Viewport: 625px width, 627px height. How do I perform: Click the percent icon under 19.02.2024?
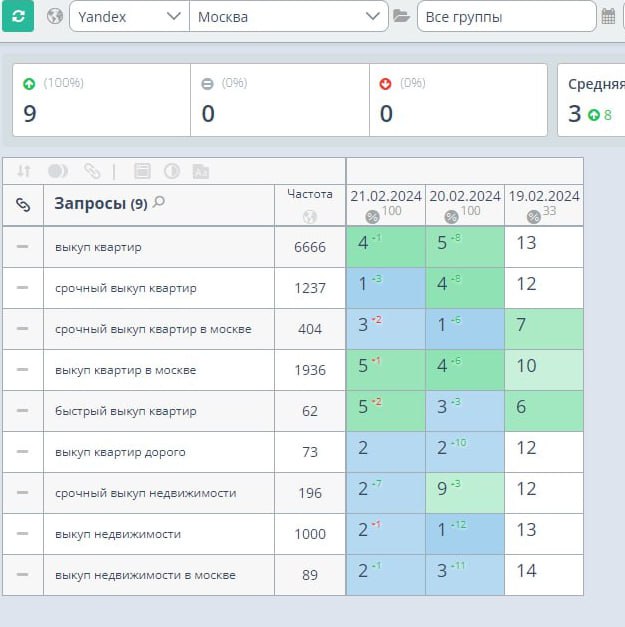click(x=534, y=217)
